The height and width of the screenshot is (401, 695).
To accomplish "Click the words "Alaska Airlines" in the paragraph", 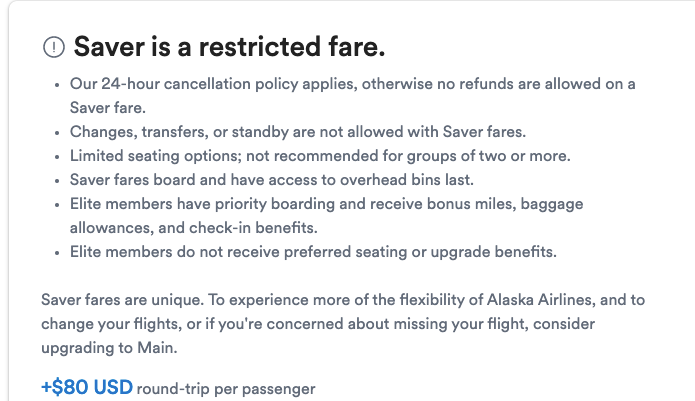I will click(x=539, y=300).
